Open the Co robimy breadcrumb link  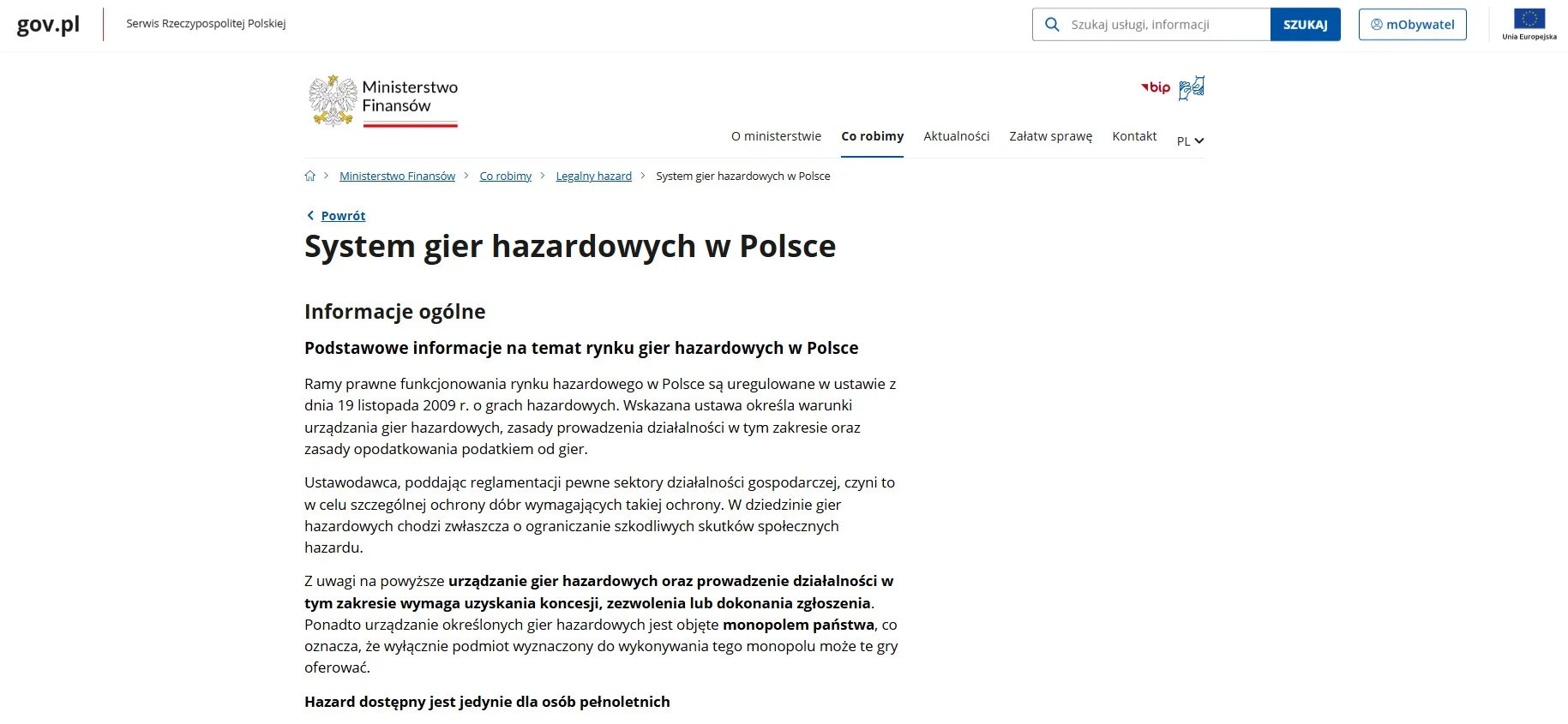coord(505,176)
